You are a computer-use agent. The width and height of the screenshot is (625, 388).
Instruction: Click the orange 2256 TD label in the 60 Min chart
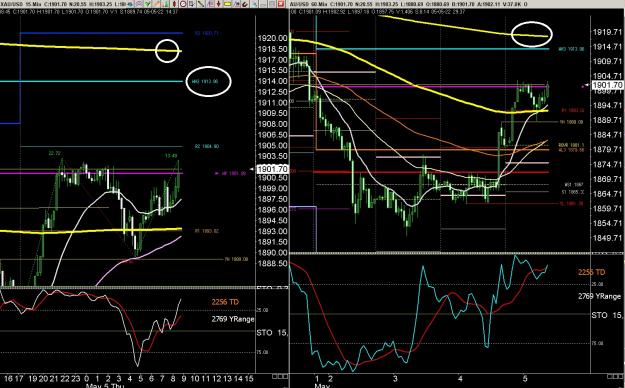pyautogui.click(x=592, y=272)
